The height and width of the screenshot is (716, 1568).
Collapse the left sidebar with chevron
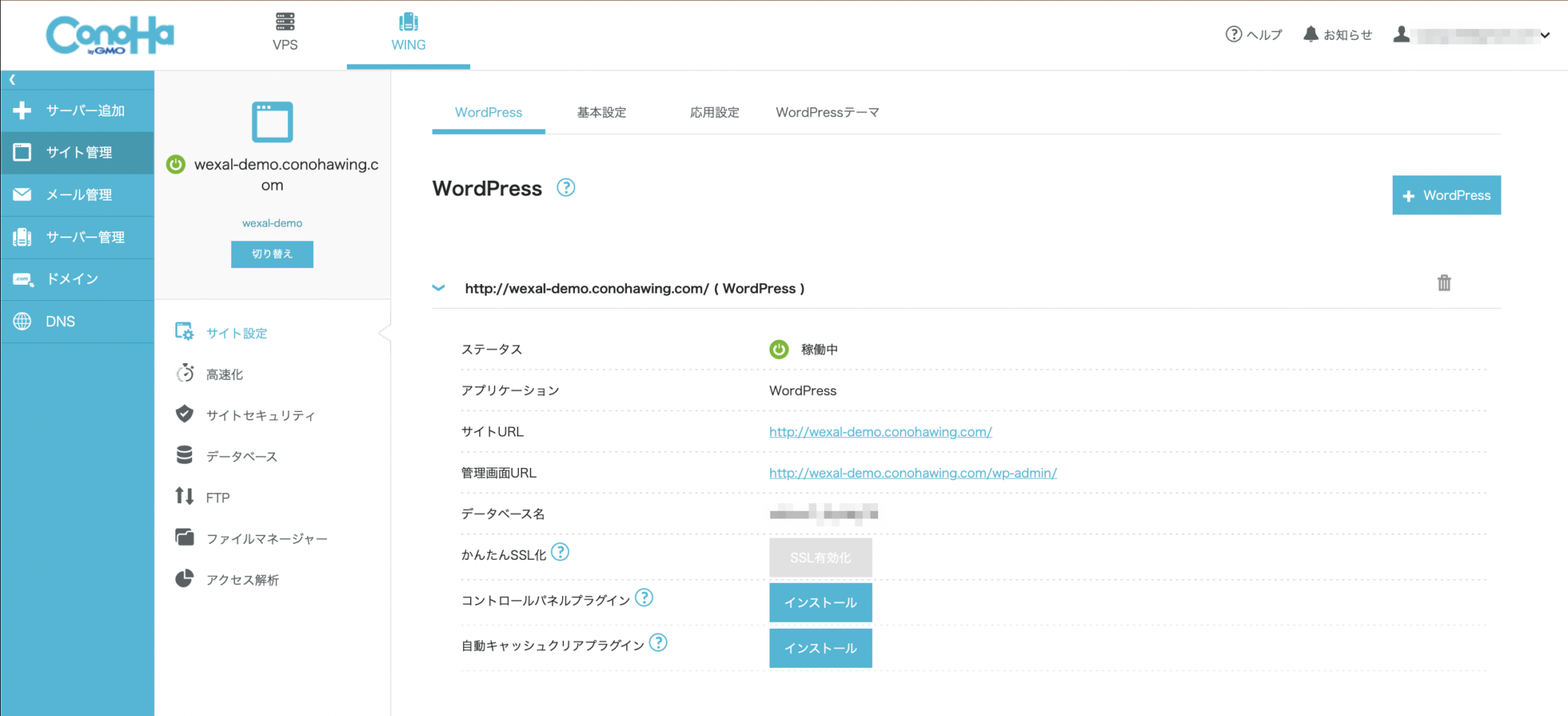click(12, 79)
